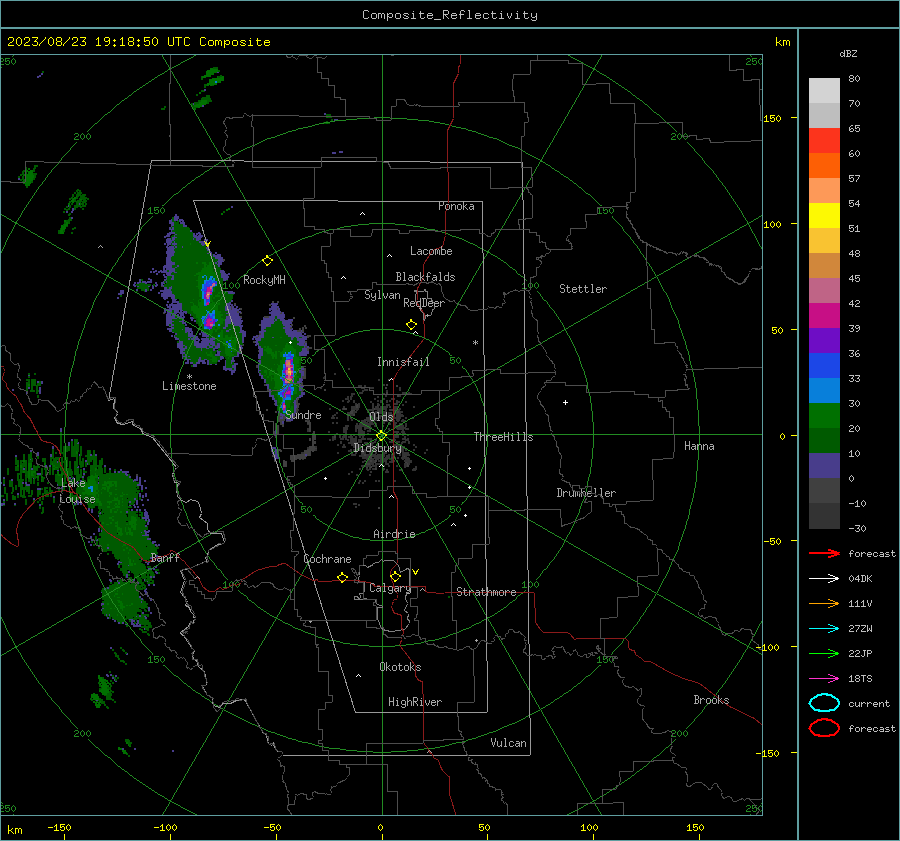Click the 'Airdrie' city label
This screenshot has height=841, width=900.
click(x=394, y=534)
